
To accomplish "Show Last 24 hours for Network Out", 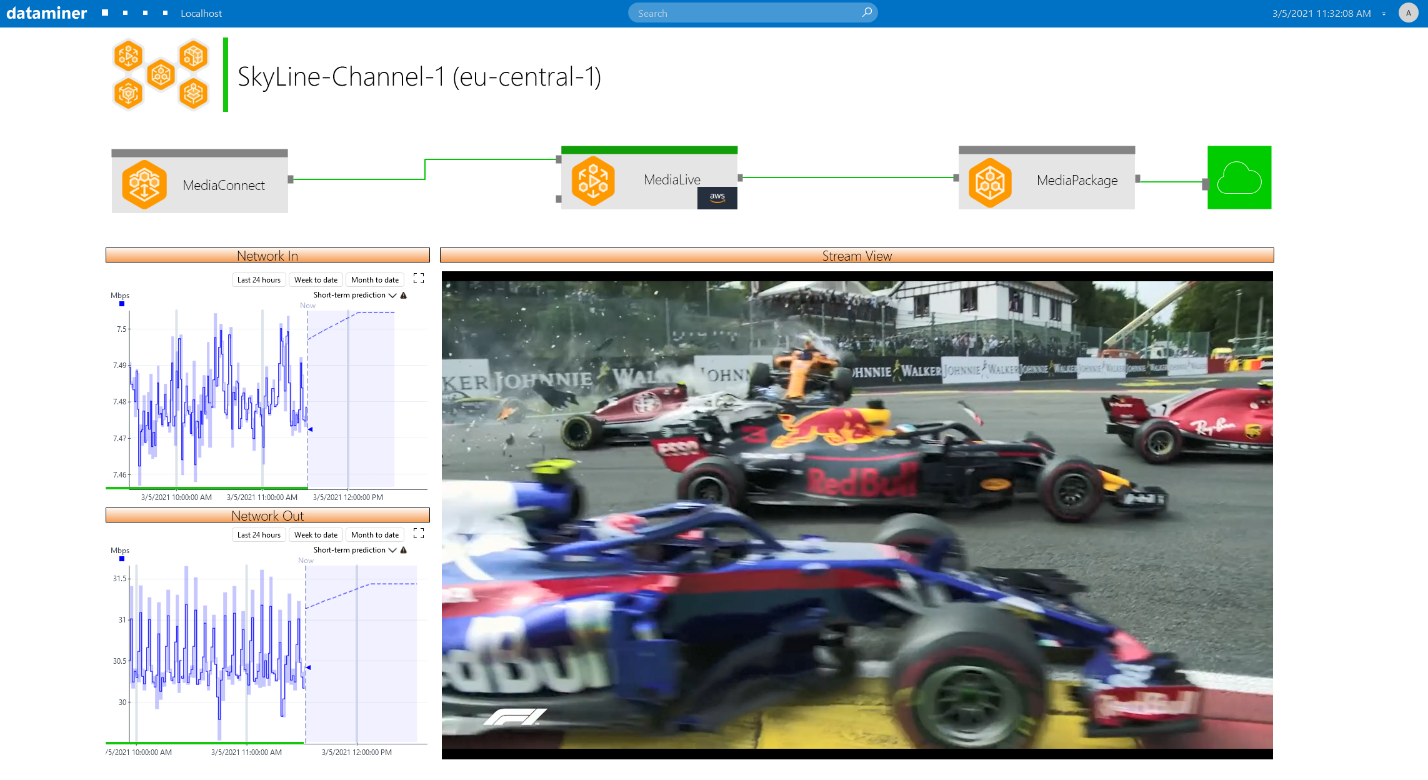I will point(259,535).
